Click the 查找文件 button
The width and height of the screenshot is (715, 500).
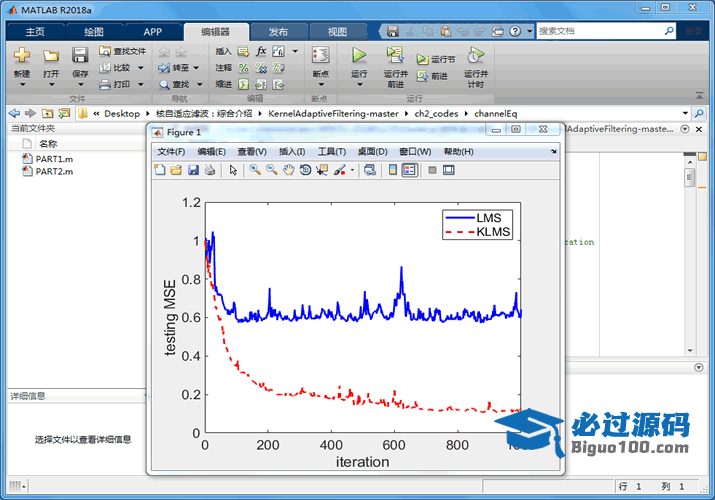point(122,51)
